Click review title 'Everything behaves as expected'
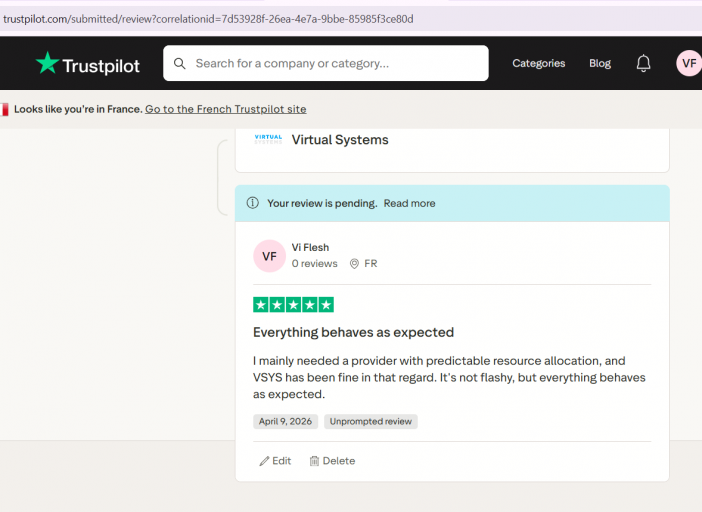 (353, 332)
